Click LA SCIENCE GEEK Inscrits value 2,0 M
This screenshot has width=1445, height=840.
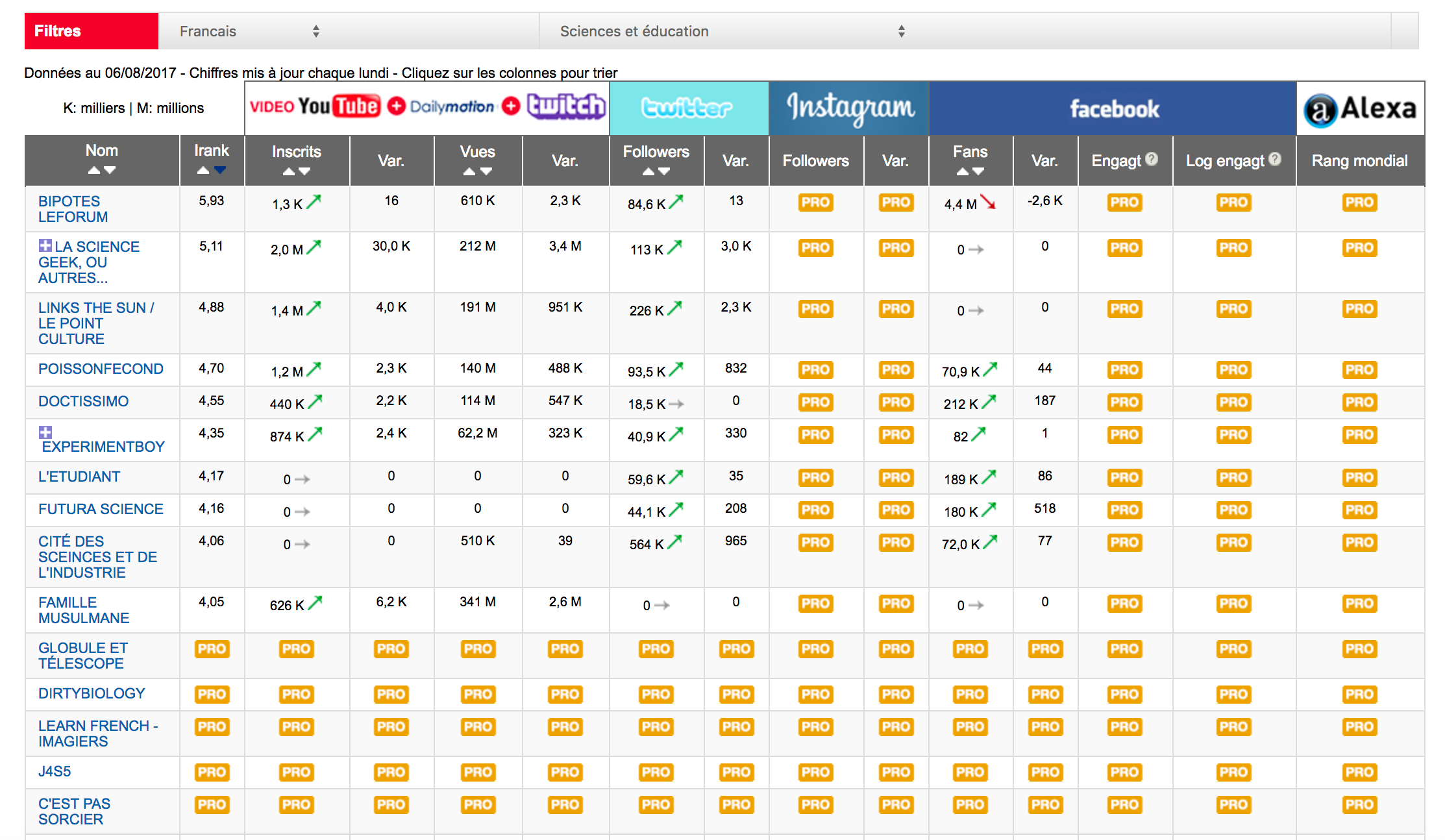pyautogui.click(x=287, y=249)
